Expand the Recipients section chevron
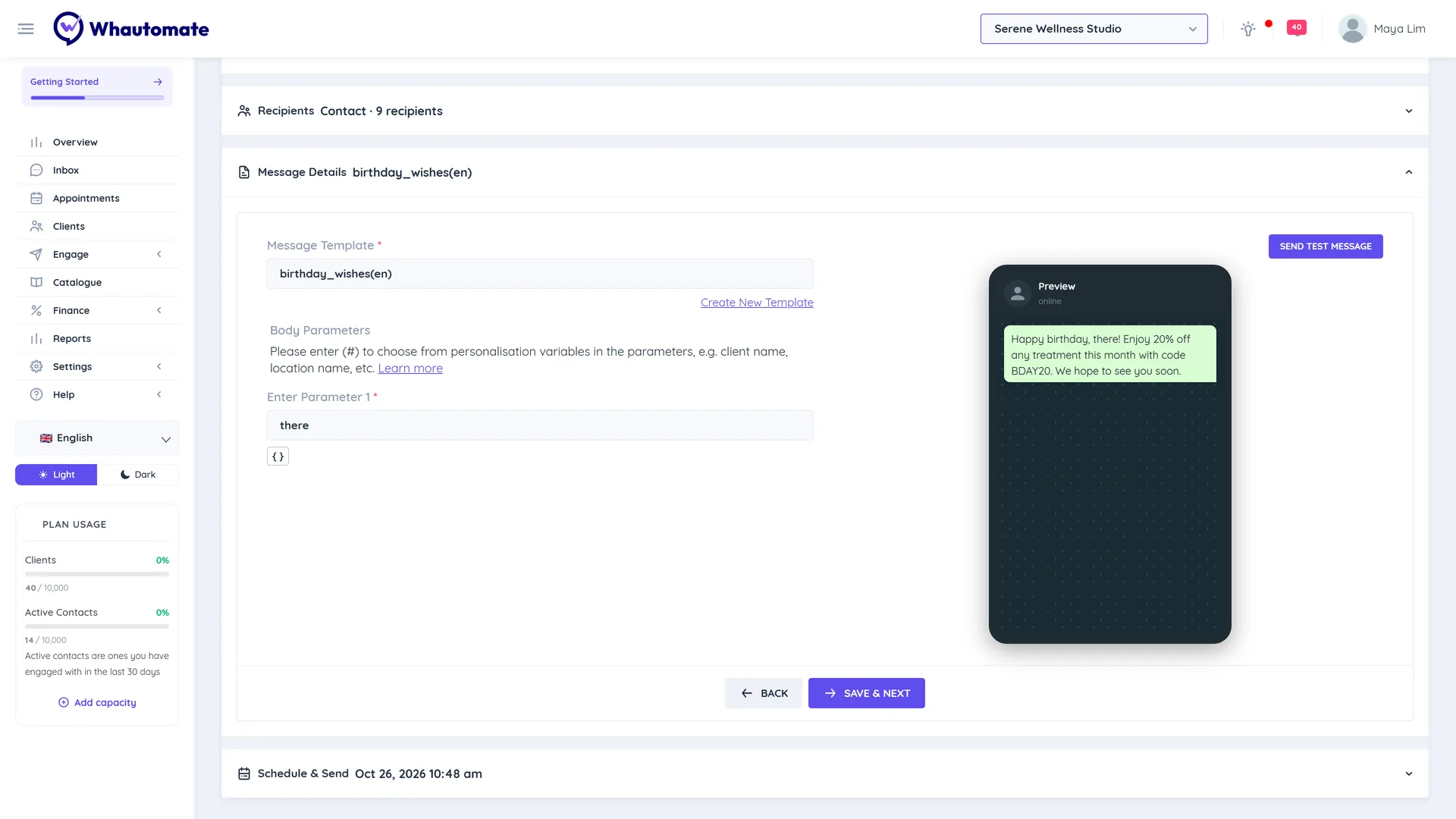This screenshot has width=1456, height=819. pyautogui.click(x=1408, y=111)
